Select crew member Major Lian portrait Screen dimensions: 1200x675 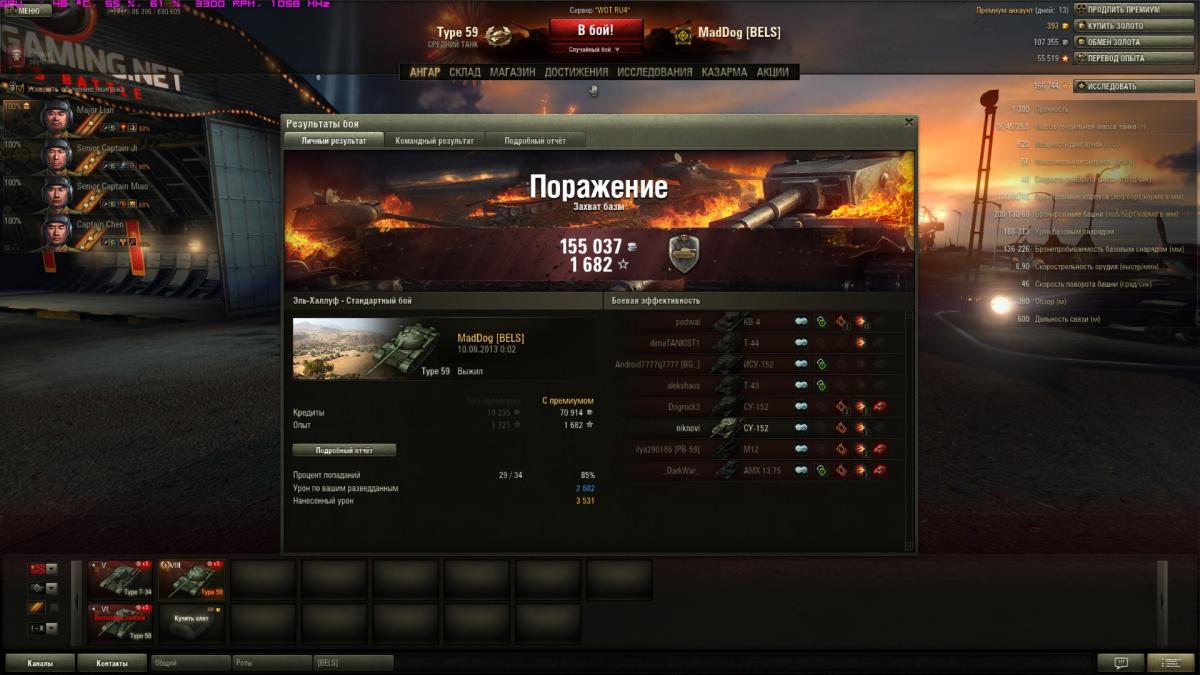click(56, 119)
